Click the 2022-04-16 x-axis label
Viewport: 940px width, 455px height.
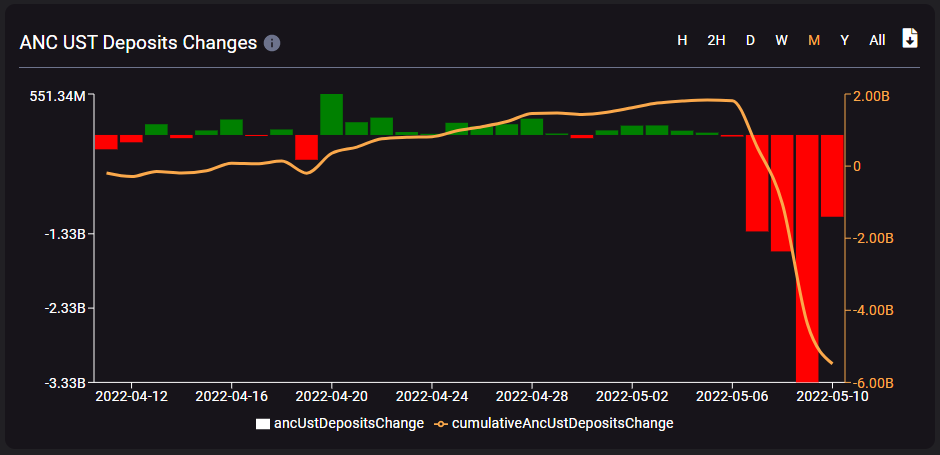point(231,396)
